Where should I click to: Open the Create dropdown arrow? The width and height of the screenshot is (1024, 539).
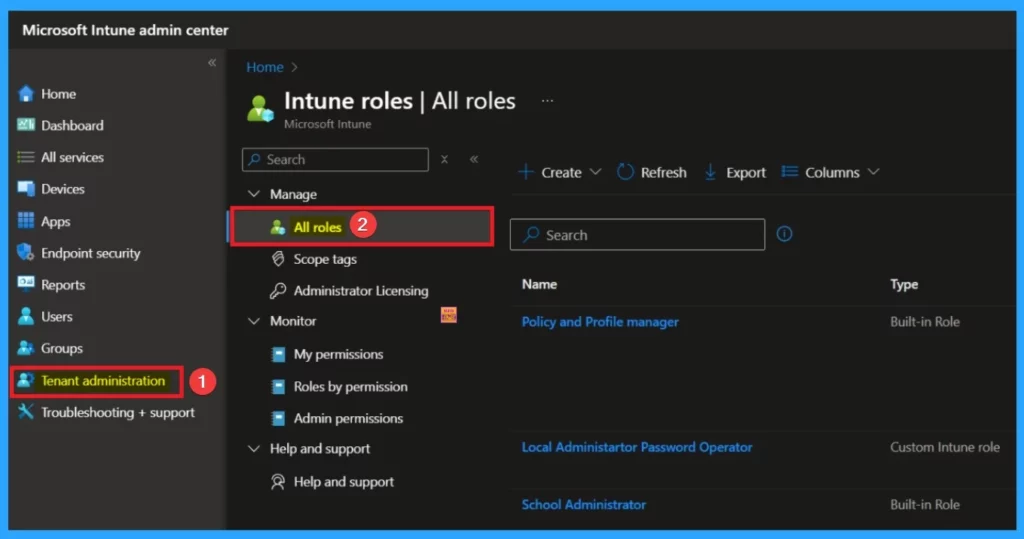click(595, 172)
